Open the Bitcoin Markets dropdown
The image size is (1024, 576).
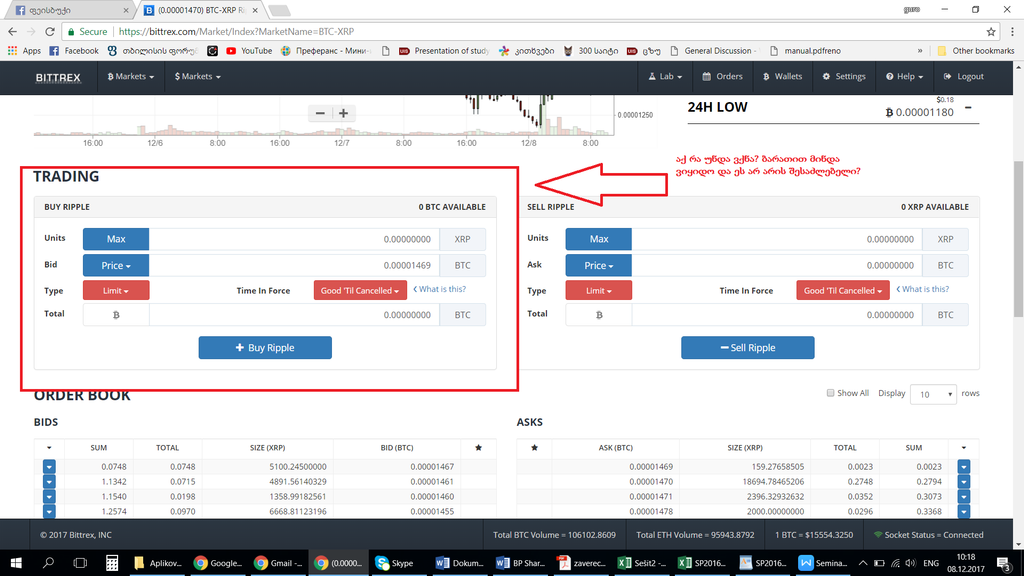(131, 76)
